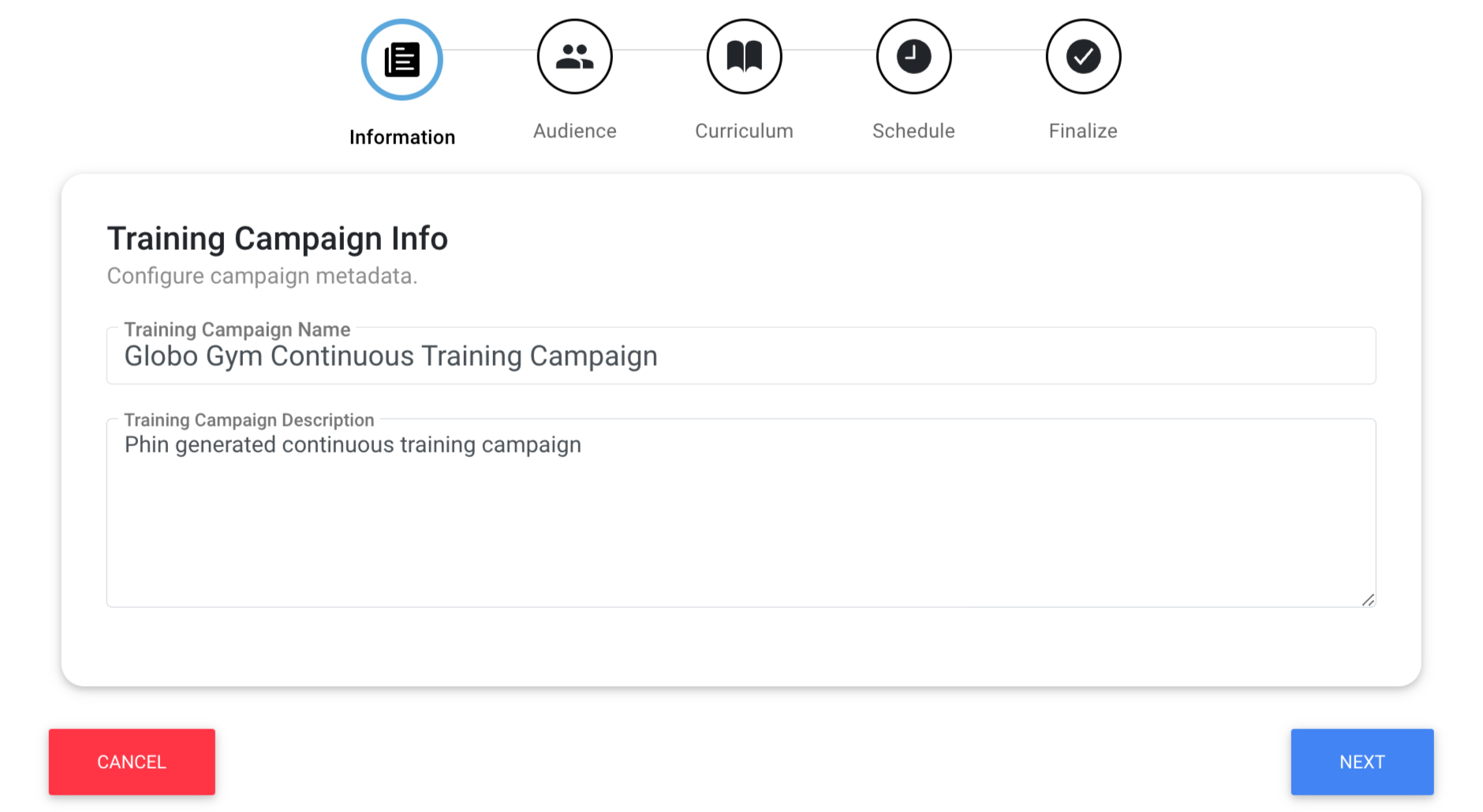Click the Schedule clock icon
The height and width of the screenshot is (812, 1483).
913,56
